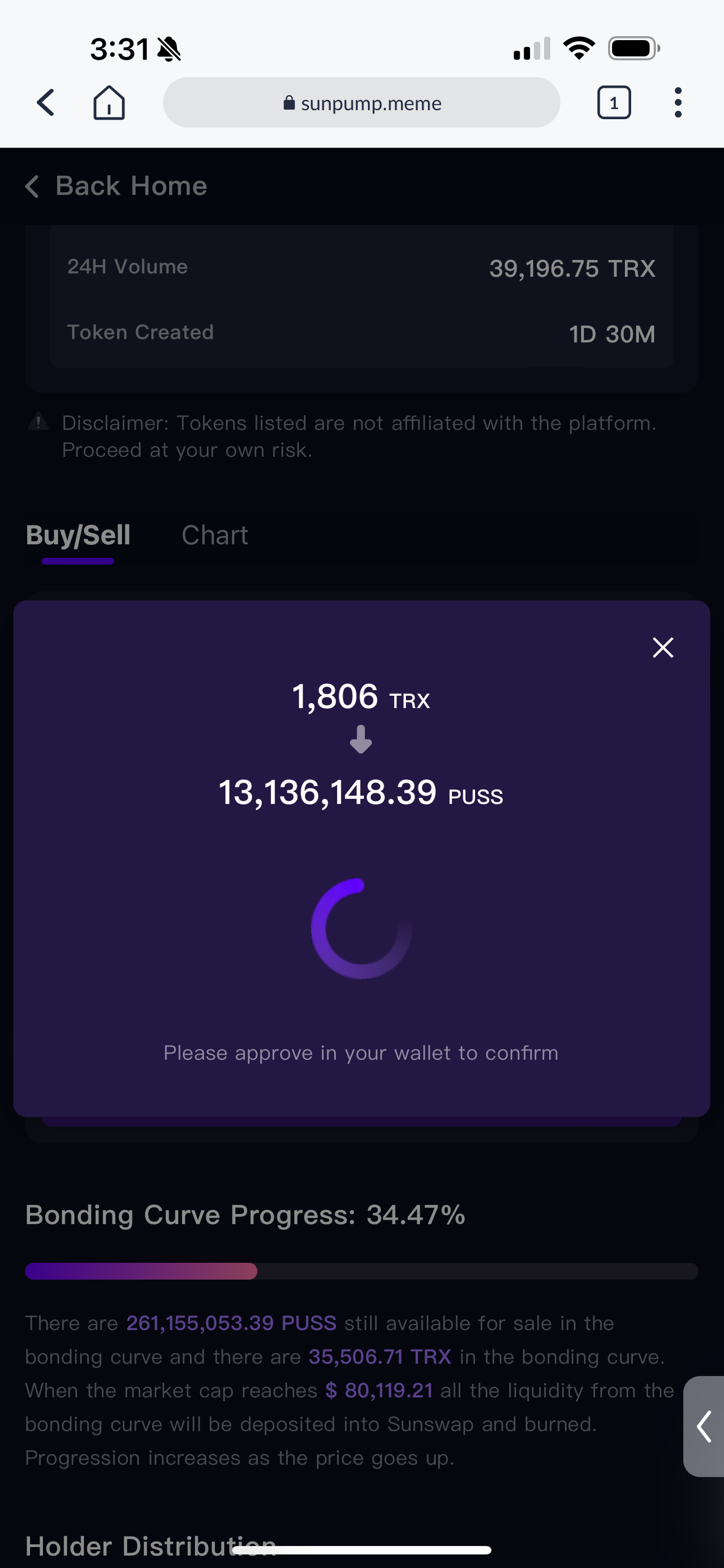Click the 261,155,053.39 PUSS highlighted amount
The height and width of the screenshot is (1568, 724).
[x=231, y=1323]
